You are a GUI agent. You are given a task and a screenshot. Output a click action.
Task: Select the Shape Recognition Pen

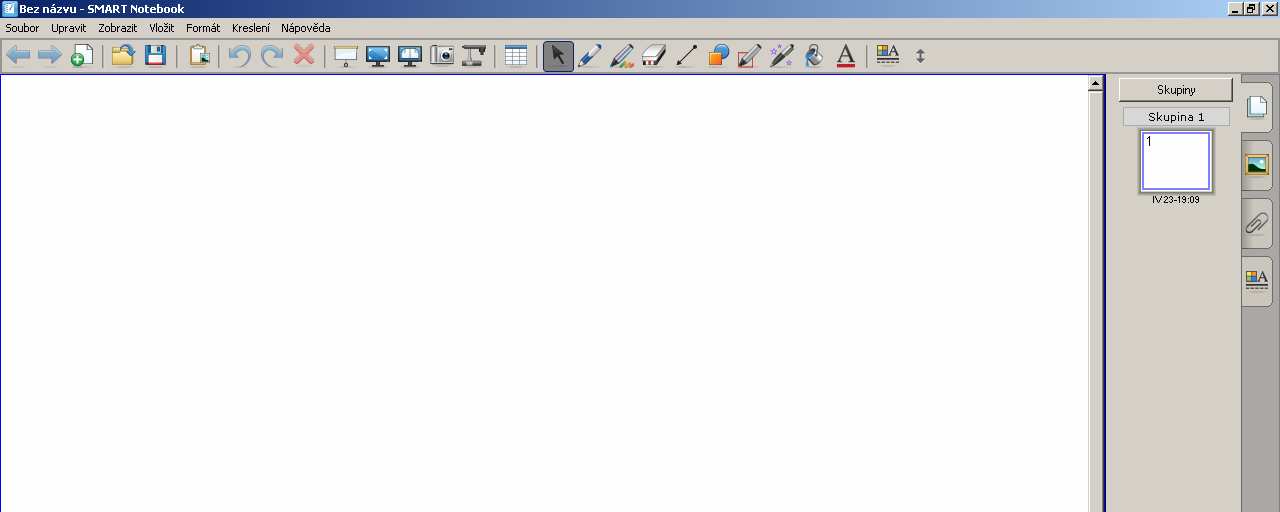point(750,56)
